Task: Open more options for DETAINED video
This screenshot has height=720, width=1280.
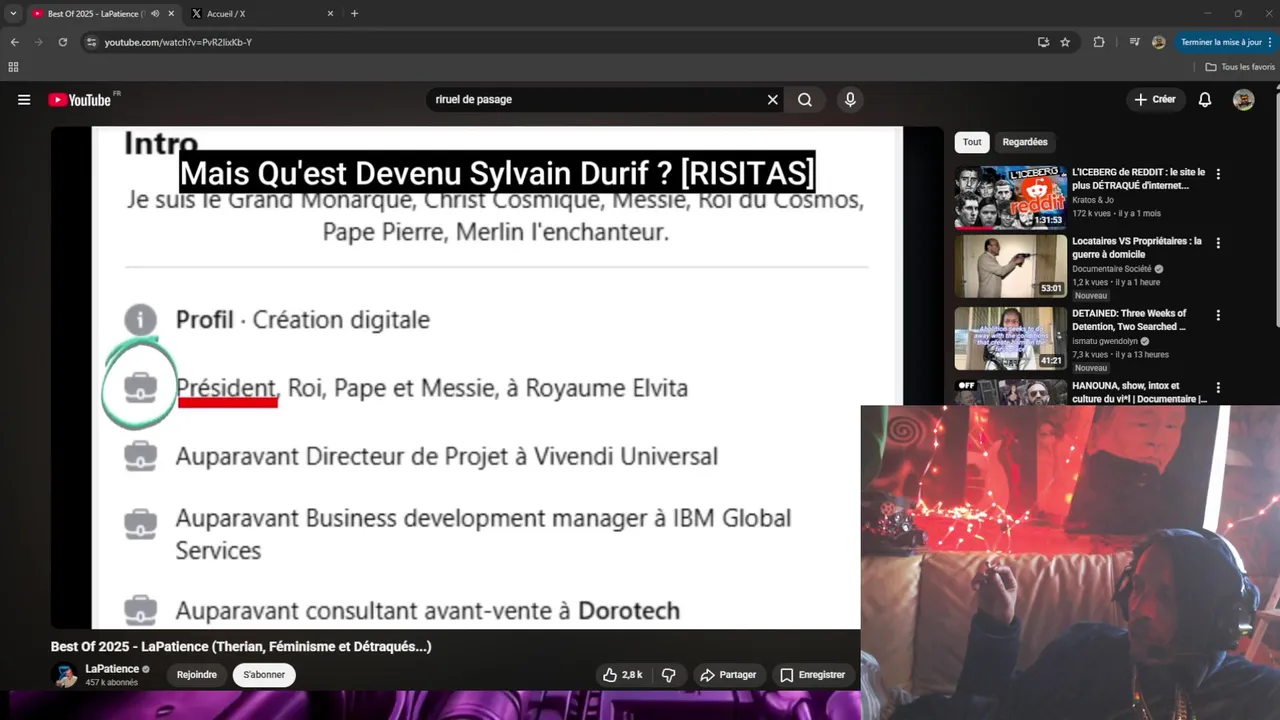Action: [1218, 315]
